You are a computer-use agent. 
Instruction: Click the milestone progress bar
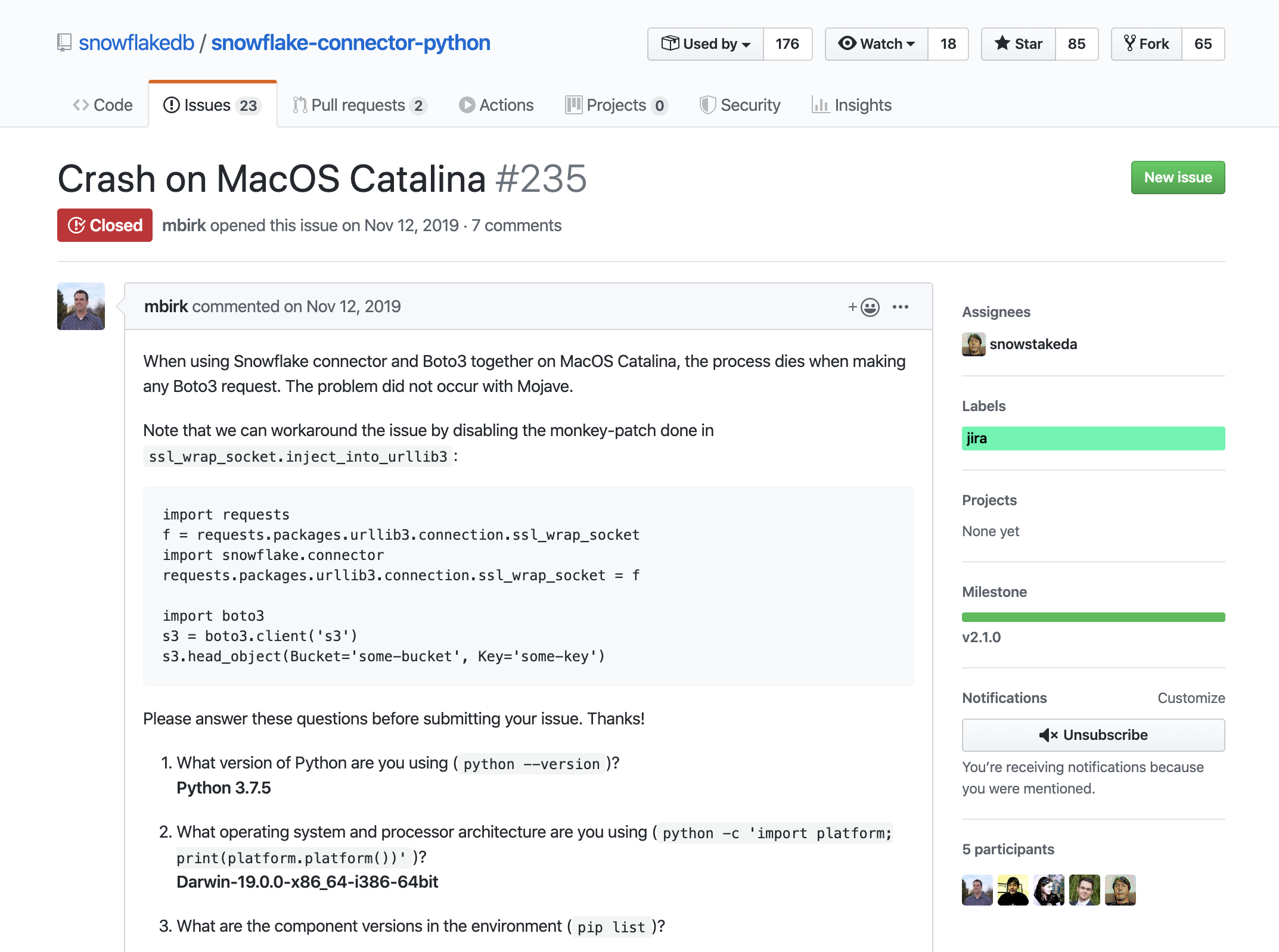[x=1093, y=617]
